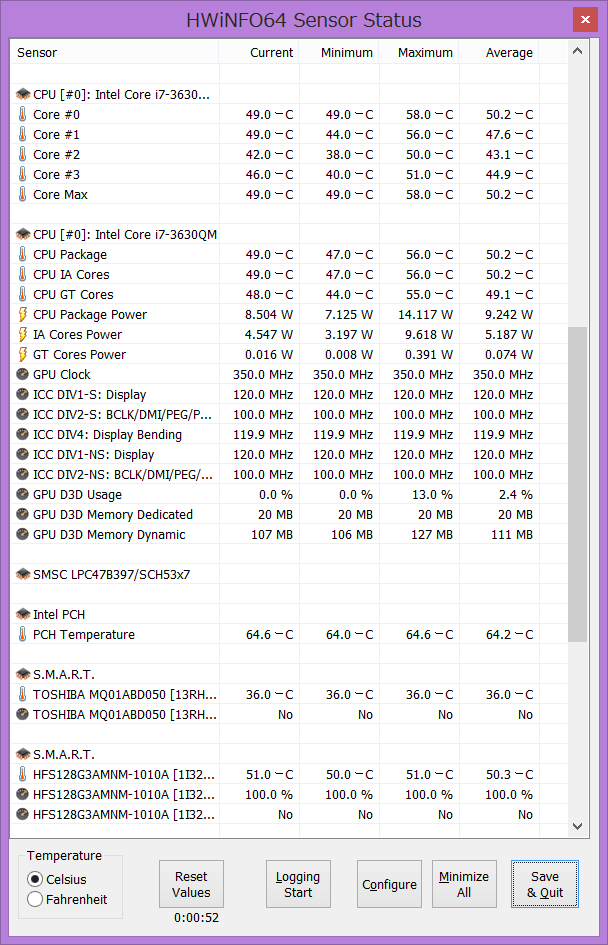This screenshot has width=608, height=945.
Task: Click the vertical scrollbar thumb
Action: point(577,485)
